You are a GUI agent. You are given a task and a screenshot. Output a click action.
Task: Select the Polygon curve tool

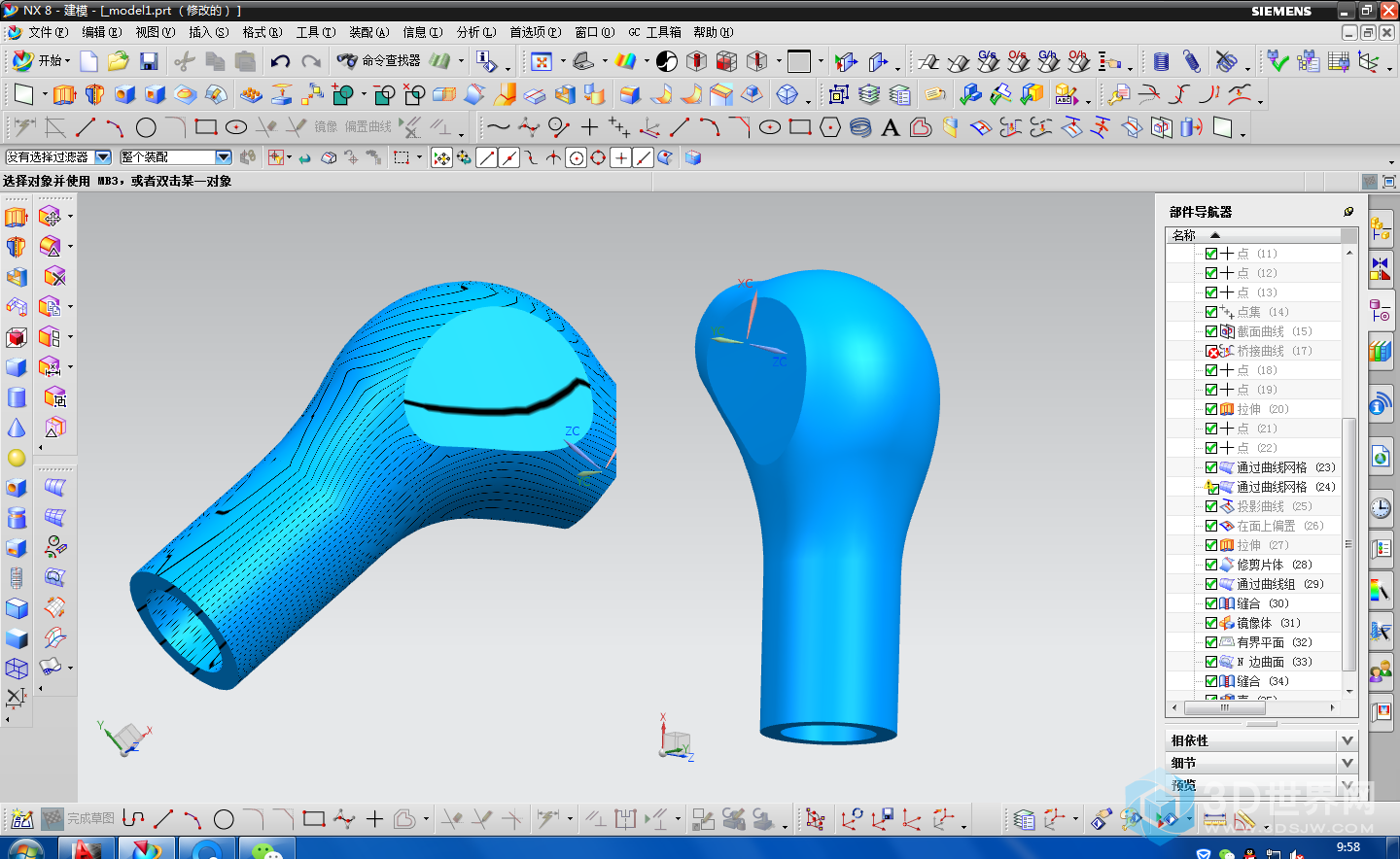(x=830, y=127)
